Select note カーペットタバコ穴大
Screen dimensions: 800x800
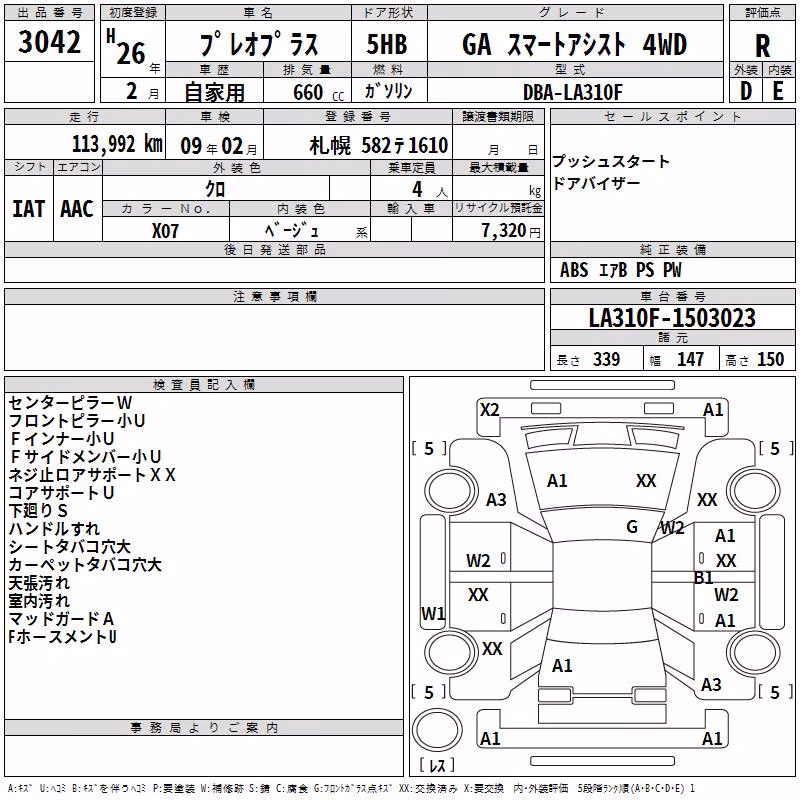(85, 565)
